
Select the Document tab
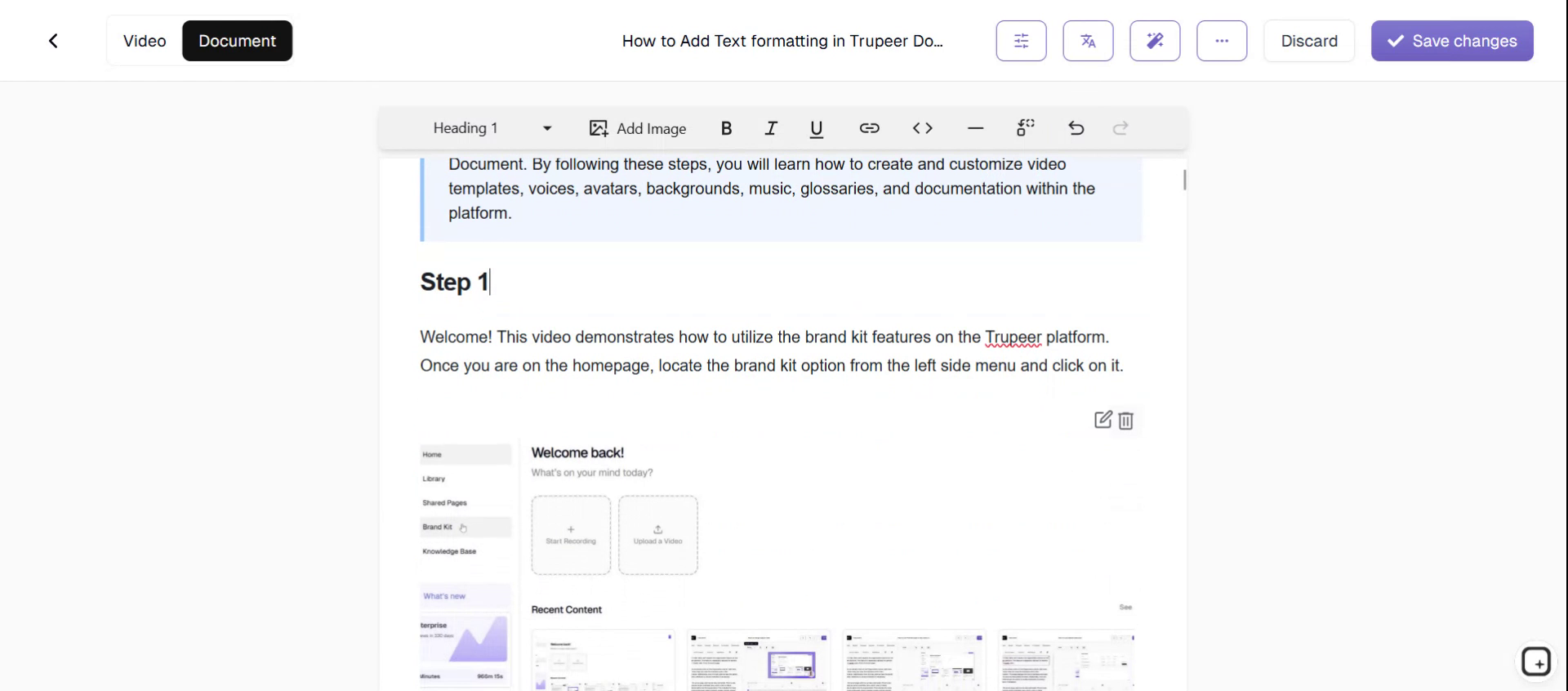237,41
